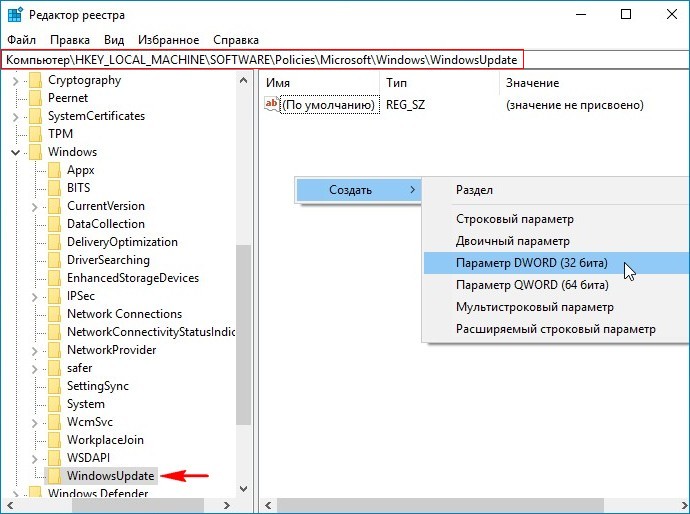Image resolution: width=690 pixels, height=514 pixels.
Task: Click the WorkplaceJoin folder icon
Action: (54, 440)
